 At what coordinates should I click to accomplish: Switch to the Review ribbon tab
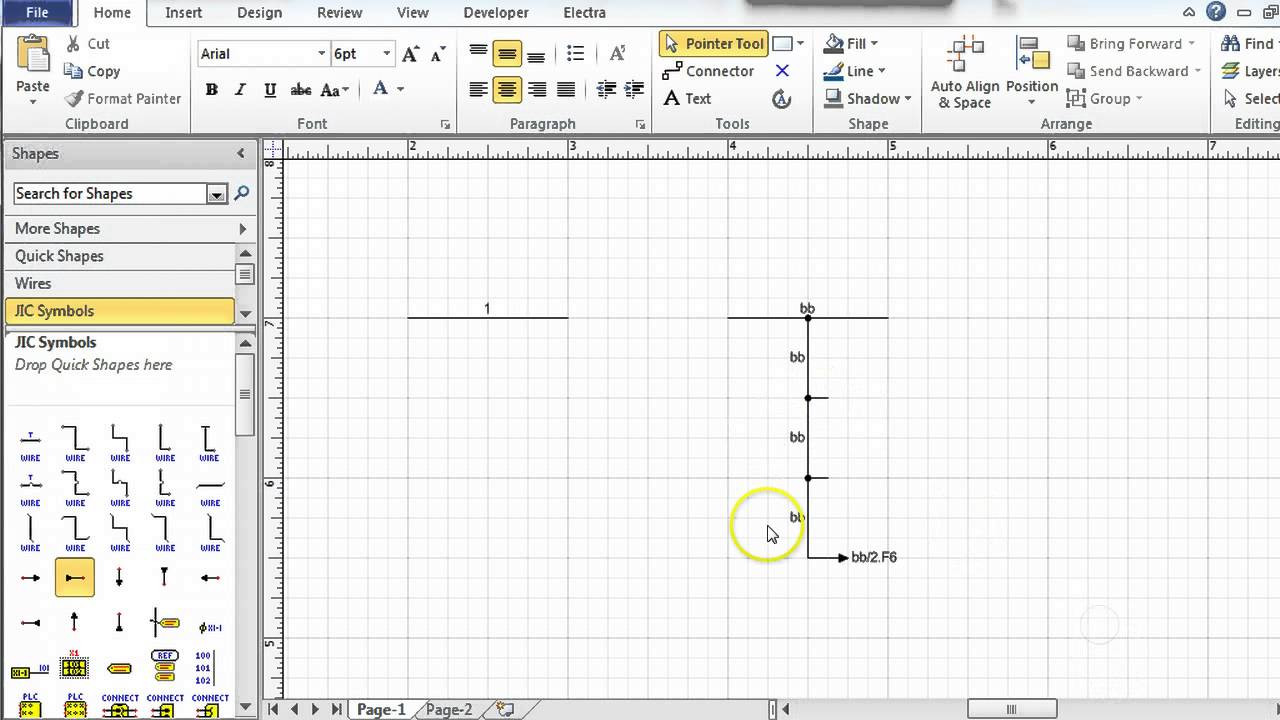coord(339,13)
